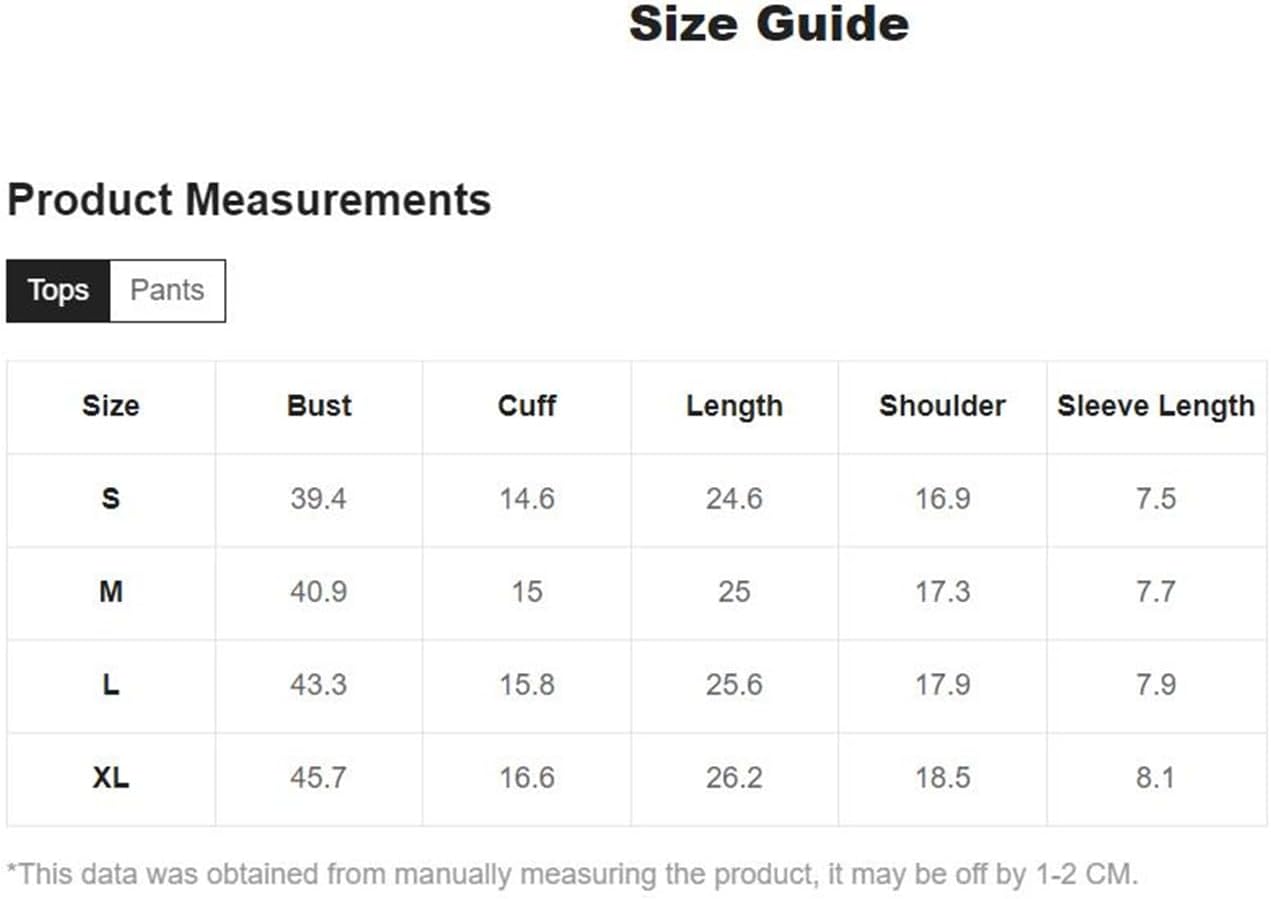Select the Tops tab
The height and width of the screenshot is (899, 1271).
click(58, 291)
